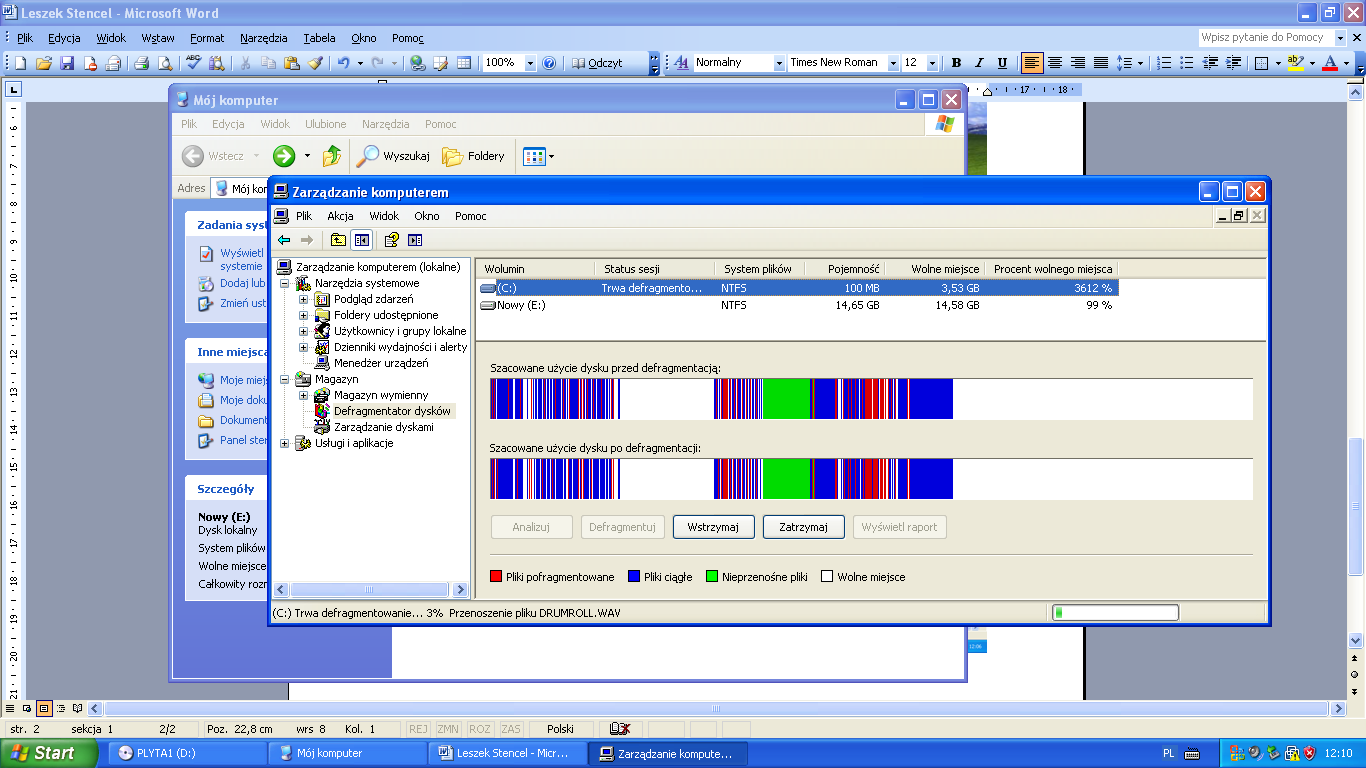Collapse Narzędzia systemowe tree node
Screen dimensions: 1366x768
tap(285, 283)
